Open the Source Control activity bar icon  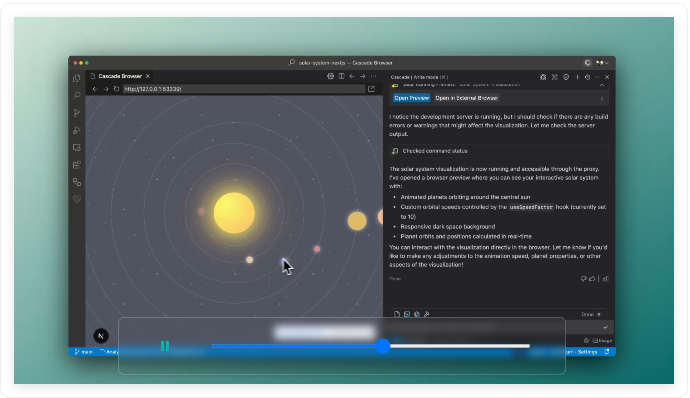coord(77,113)
